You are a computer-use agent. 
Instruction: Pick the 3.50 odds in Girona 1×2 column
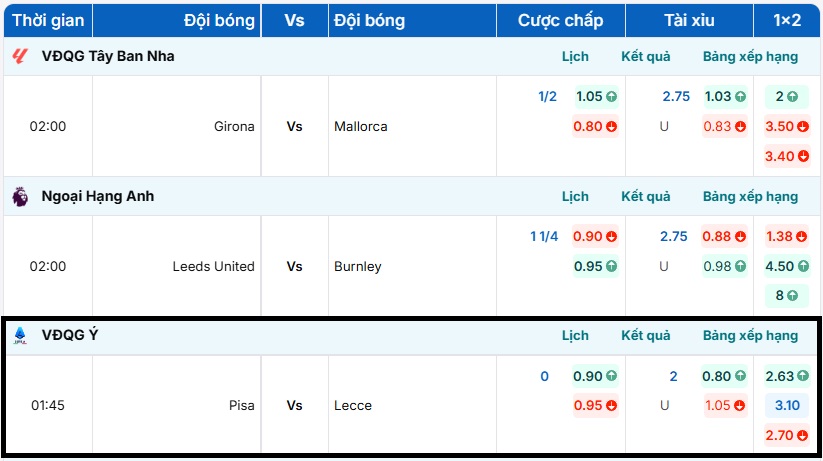pos(786,127)
